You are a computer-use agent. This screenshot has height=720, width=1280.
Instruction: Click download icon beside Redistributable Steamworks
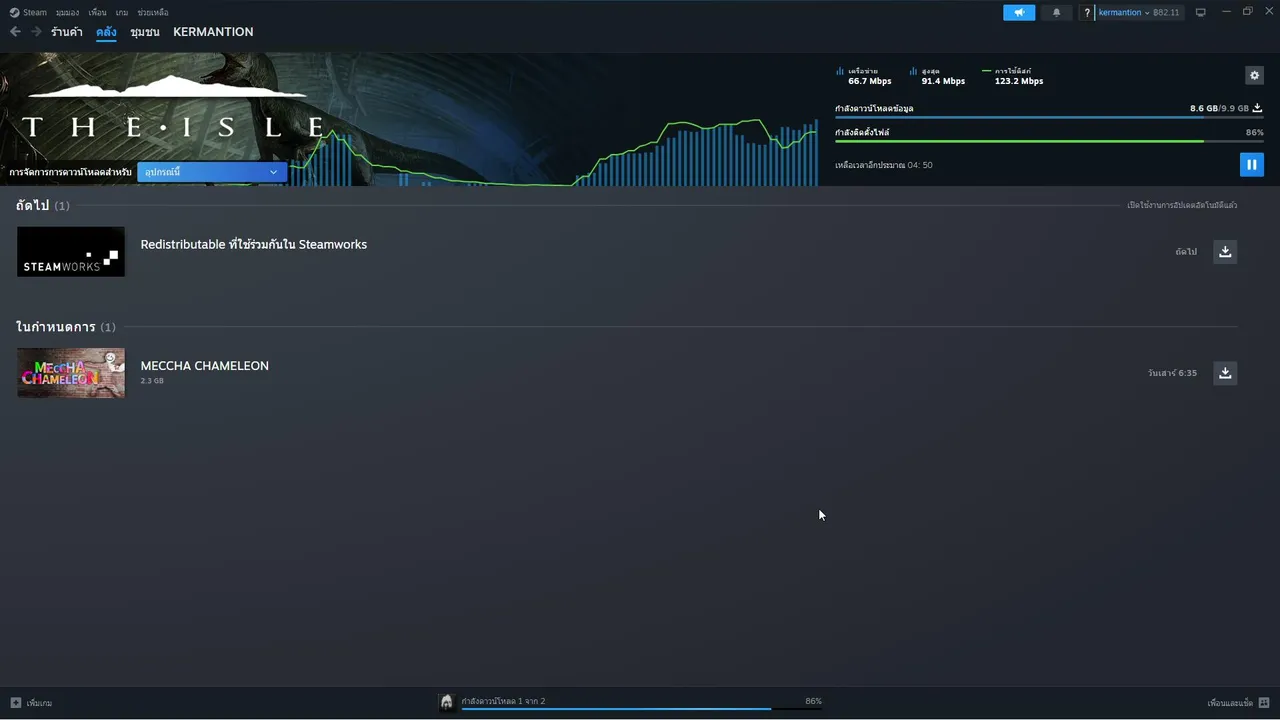pyautogui.click(x=1225, y=252)
